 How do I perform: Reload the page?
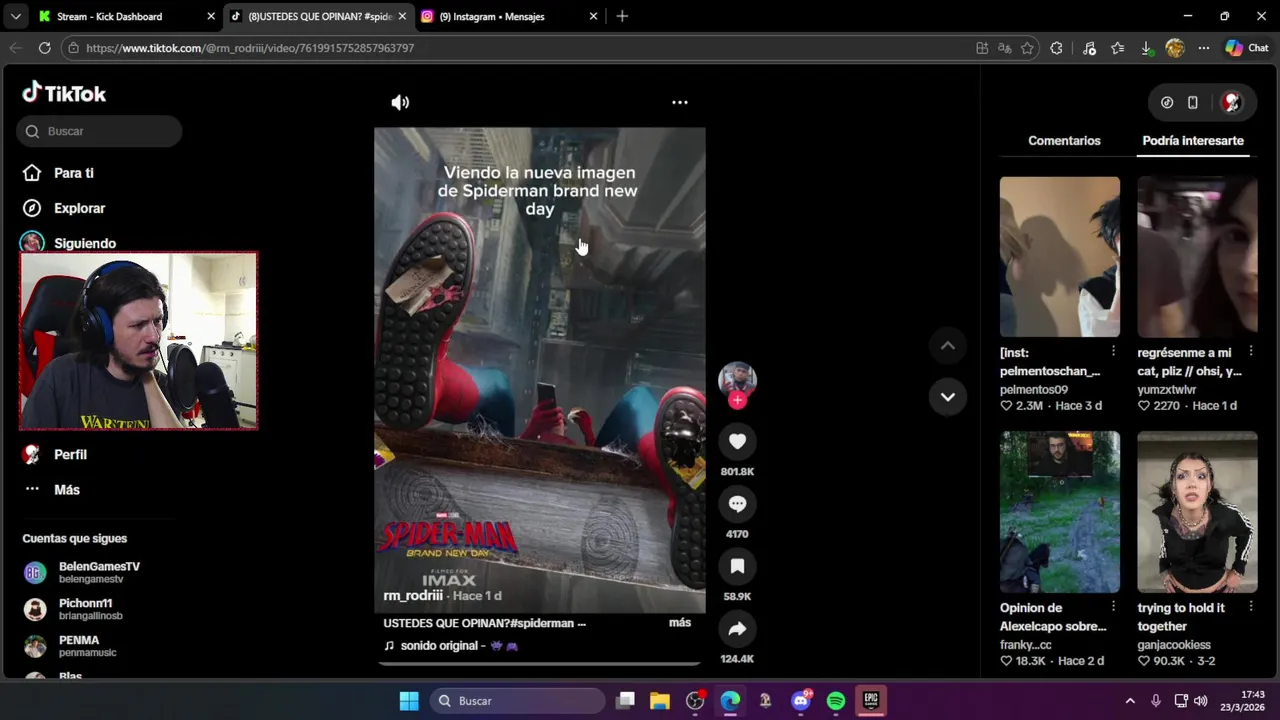tap(45, 48)
